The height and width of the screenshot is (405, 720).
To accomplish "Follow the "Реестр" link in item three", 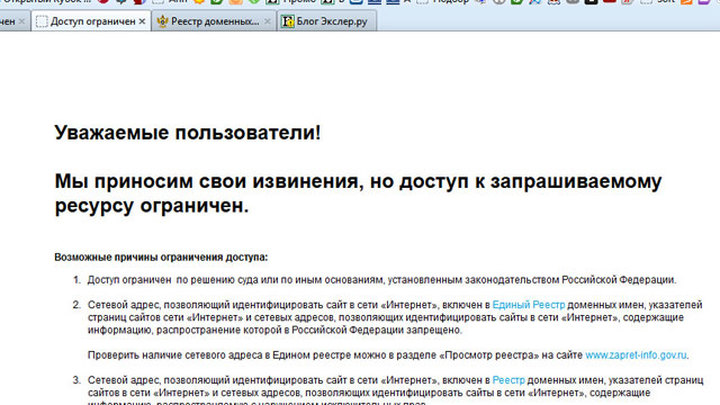I will coord(508,380).
